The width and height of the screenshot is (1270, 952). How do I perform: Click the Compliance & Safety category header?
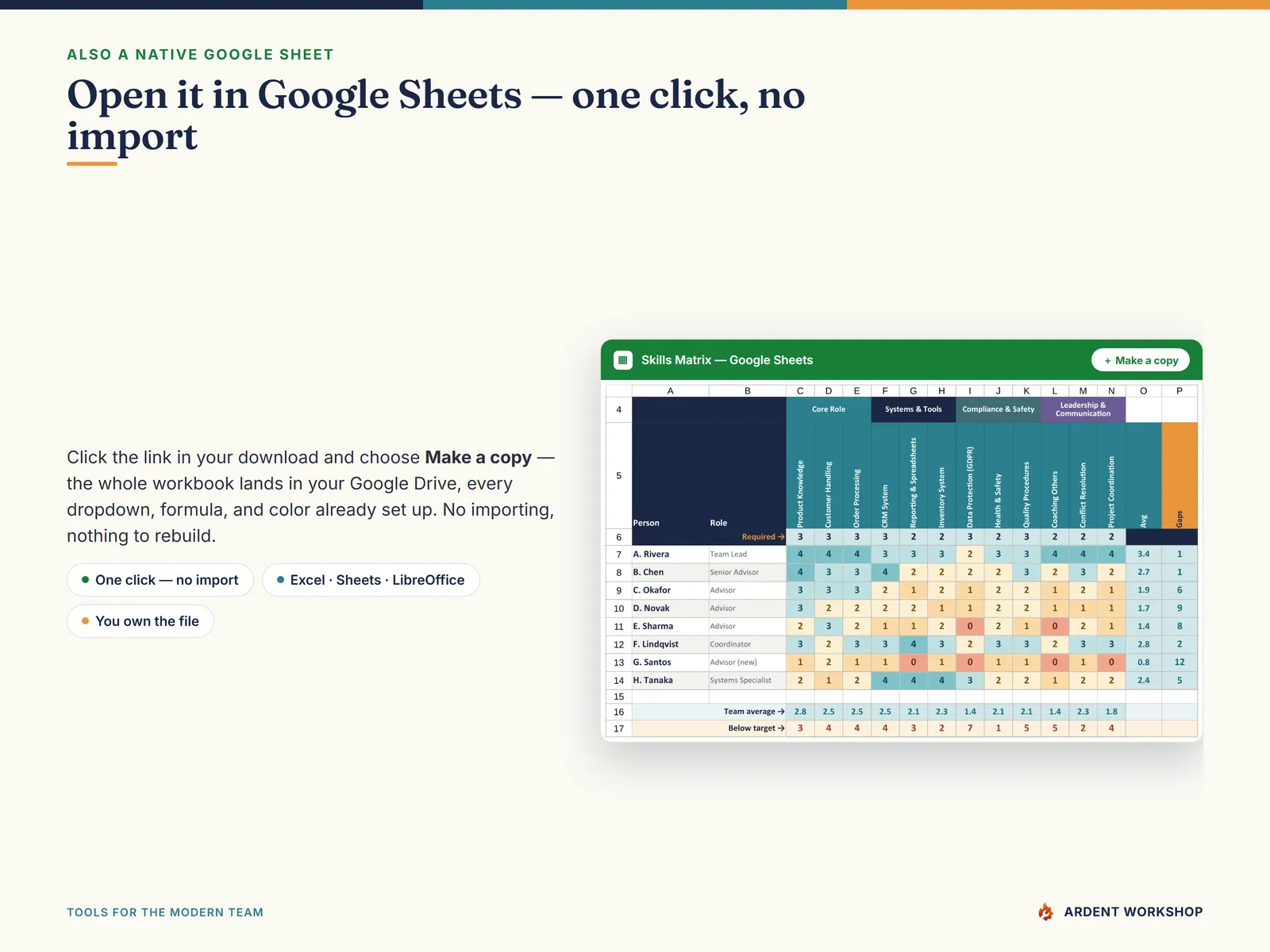tap(999, 409)
